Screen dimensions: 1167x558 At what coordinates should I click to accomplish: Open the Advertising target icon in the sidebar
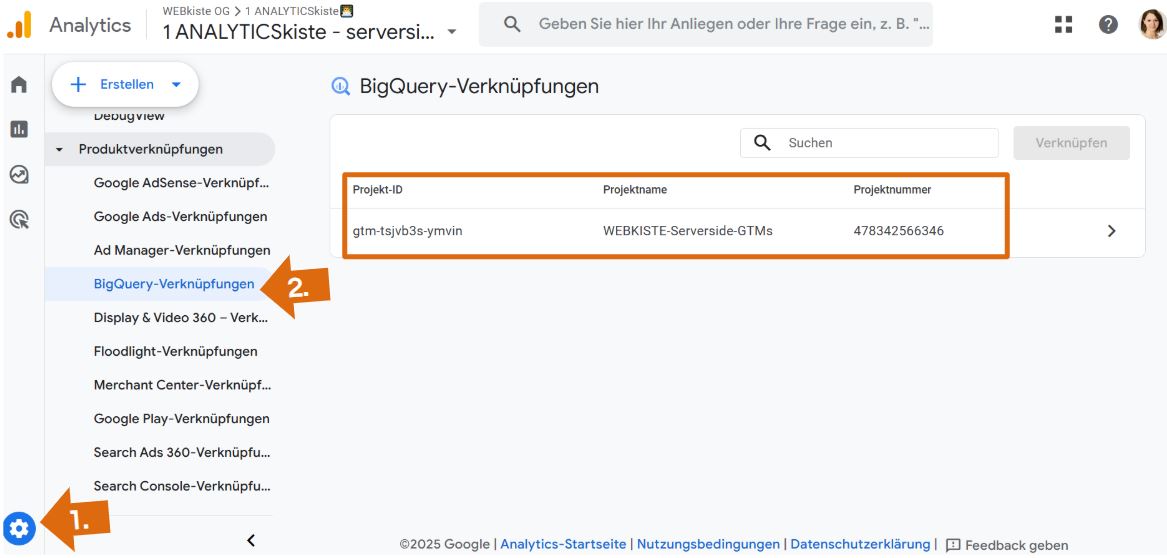click(x=19, y=219)
